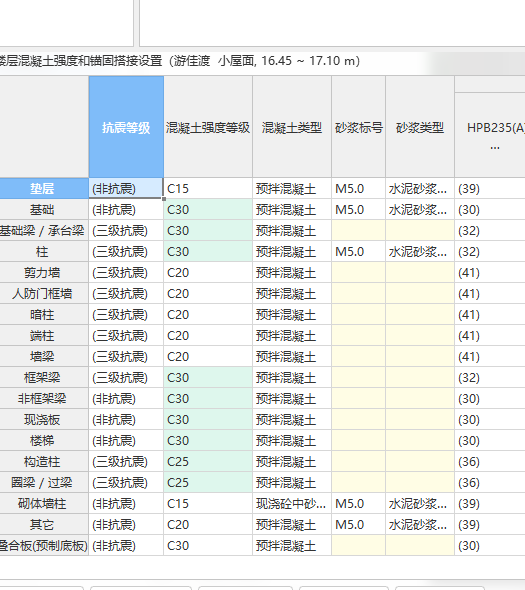Click the 混凝土类型 column header
This screenshot has width=525, height=590.
coord(292,127)
